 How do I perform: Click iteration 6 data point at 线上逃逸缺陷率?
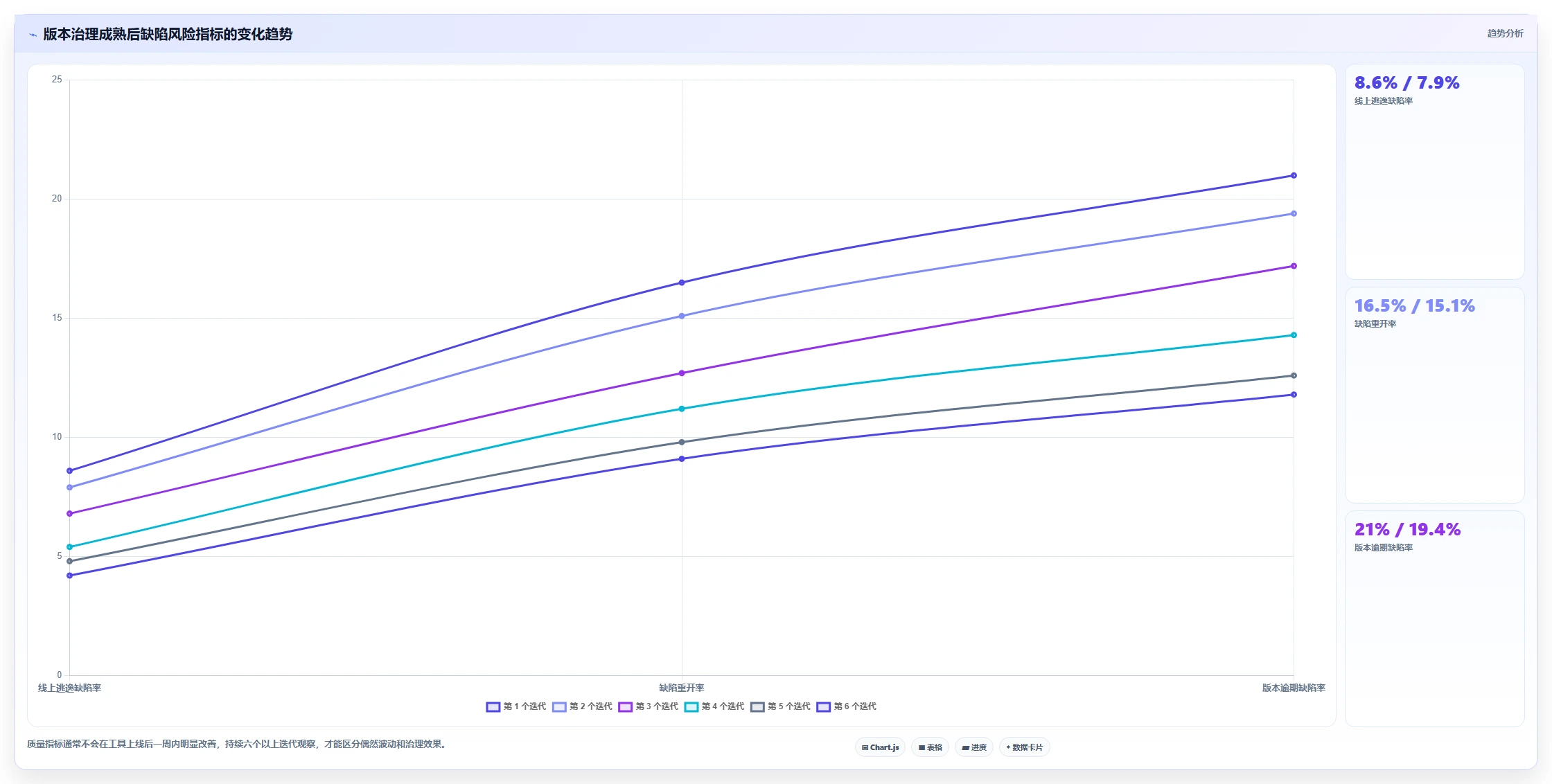(69, 576)
